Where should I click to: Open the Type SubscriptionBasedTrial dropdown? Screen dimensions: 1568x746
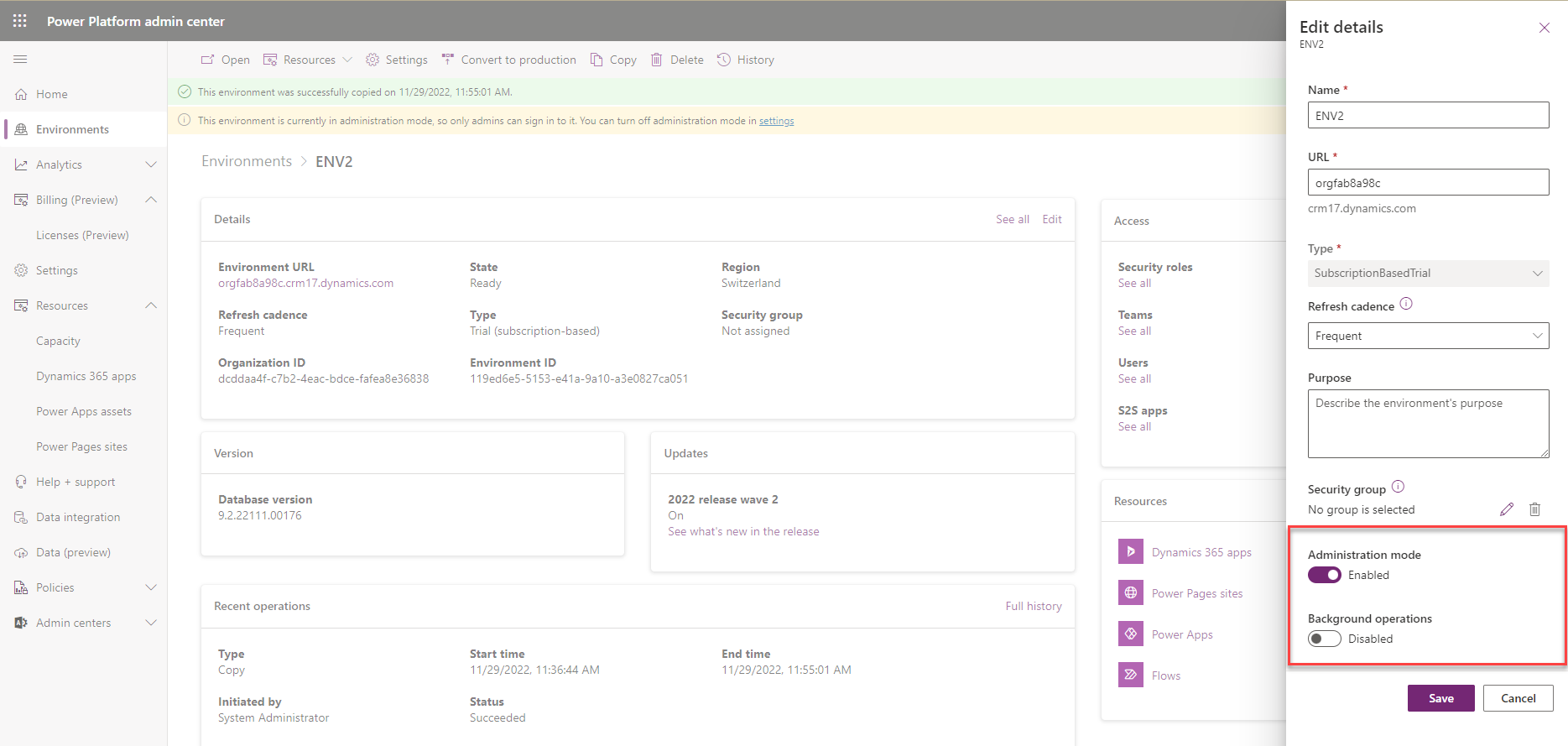point(1428,274)
